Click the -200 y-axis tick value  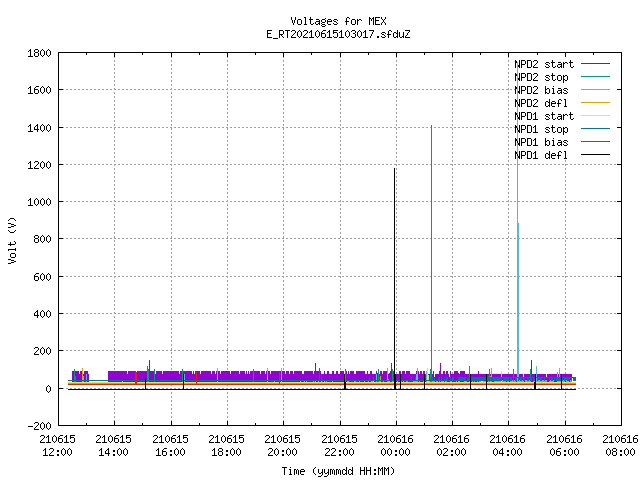tap(39, 426)
